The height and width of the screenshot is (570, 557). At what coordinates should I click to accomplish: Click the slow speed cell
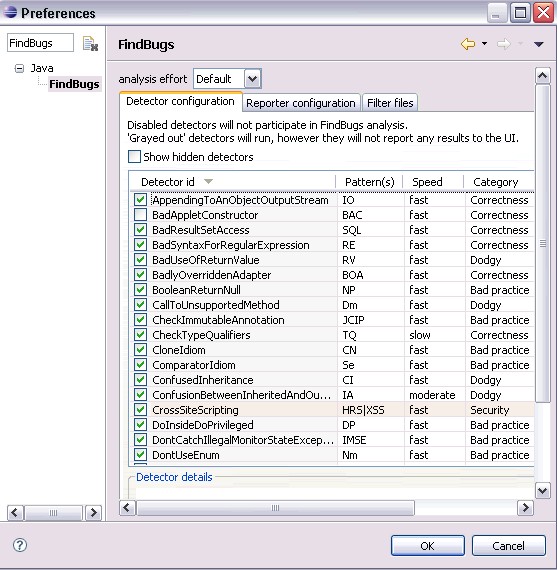click(420, 335)
